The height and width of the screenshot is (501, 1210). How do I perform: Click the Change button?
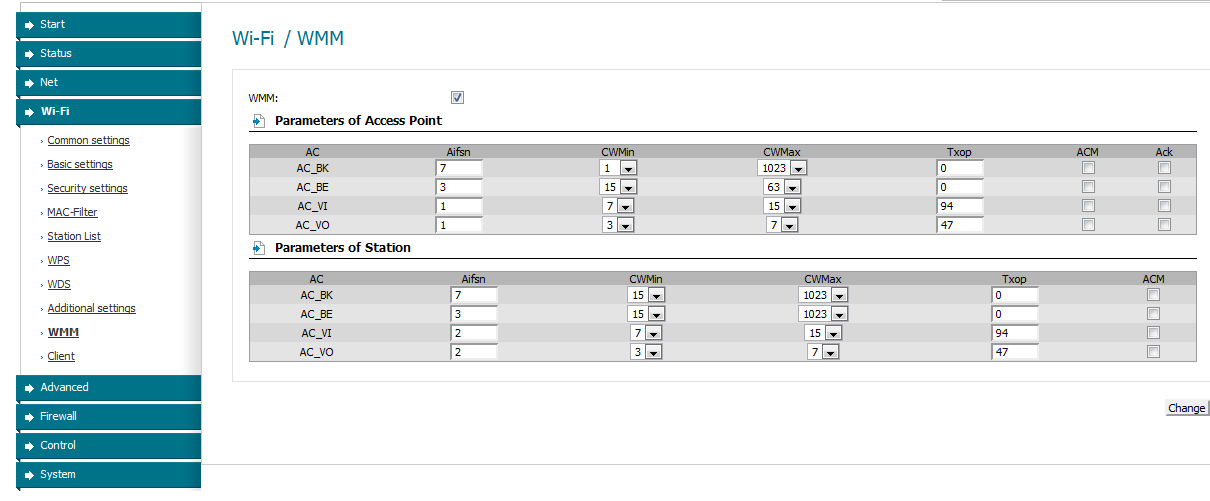coord(1187,408)
